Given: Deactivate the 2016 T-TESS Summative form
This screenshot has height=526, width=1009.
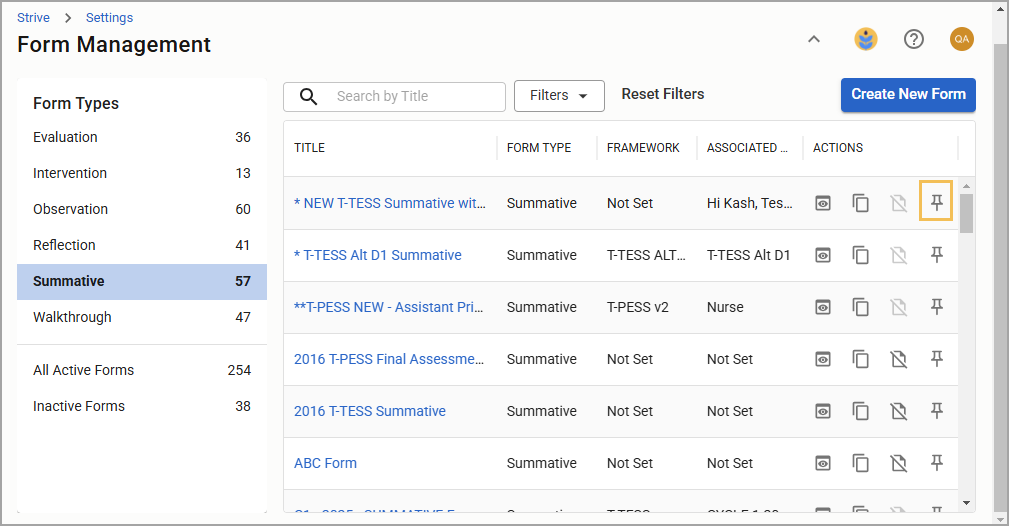Looking at the screenshot, I should click(899, 411).
